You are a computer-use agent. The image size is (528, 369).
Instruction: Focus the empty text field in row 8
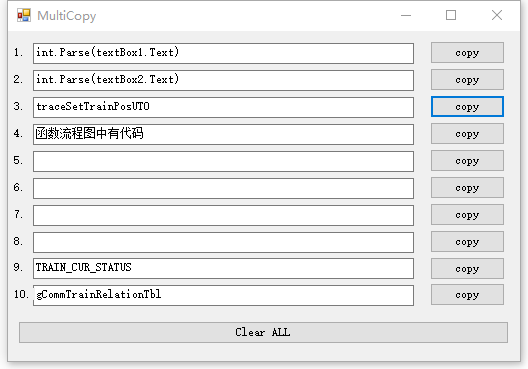pyautogui.click(x=223, y=242)
